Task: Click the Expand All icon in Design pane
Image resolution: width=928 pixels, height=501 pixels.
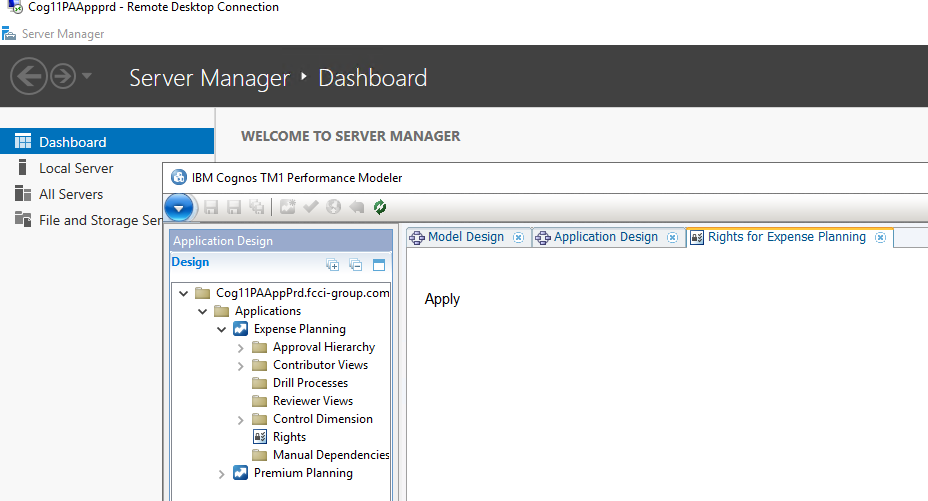Action: click(333, 264)
